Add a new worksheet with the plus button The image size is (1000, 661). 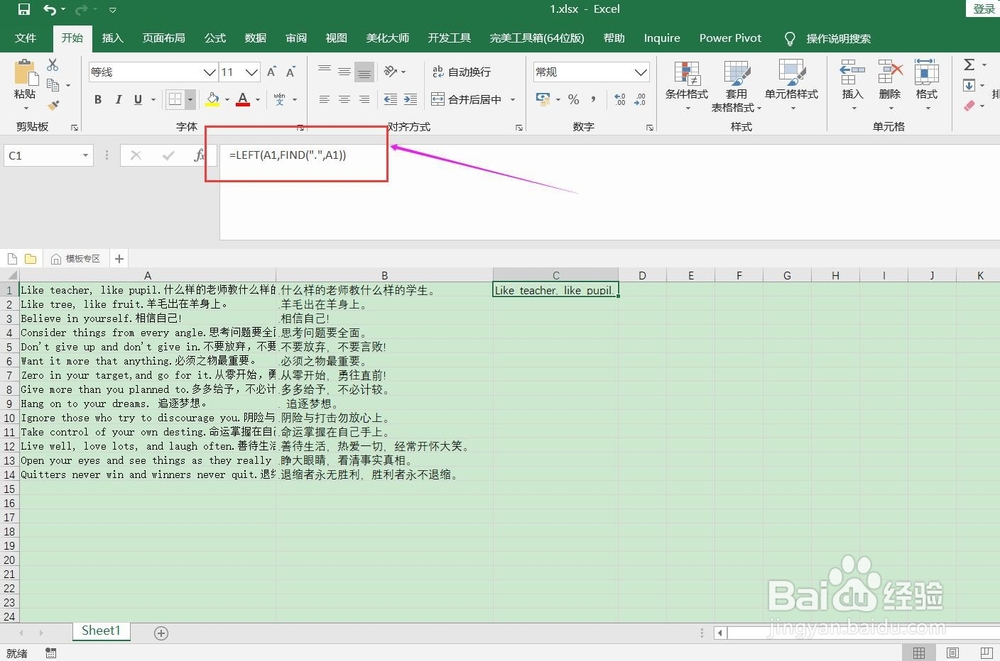pyautogui.click(x=160, y=631)
